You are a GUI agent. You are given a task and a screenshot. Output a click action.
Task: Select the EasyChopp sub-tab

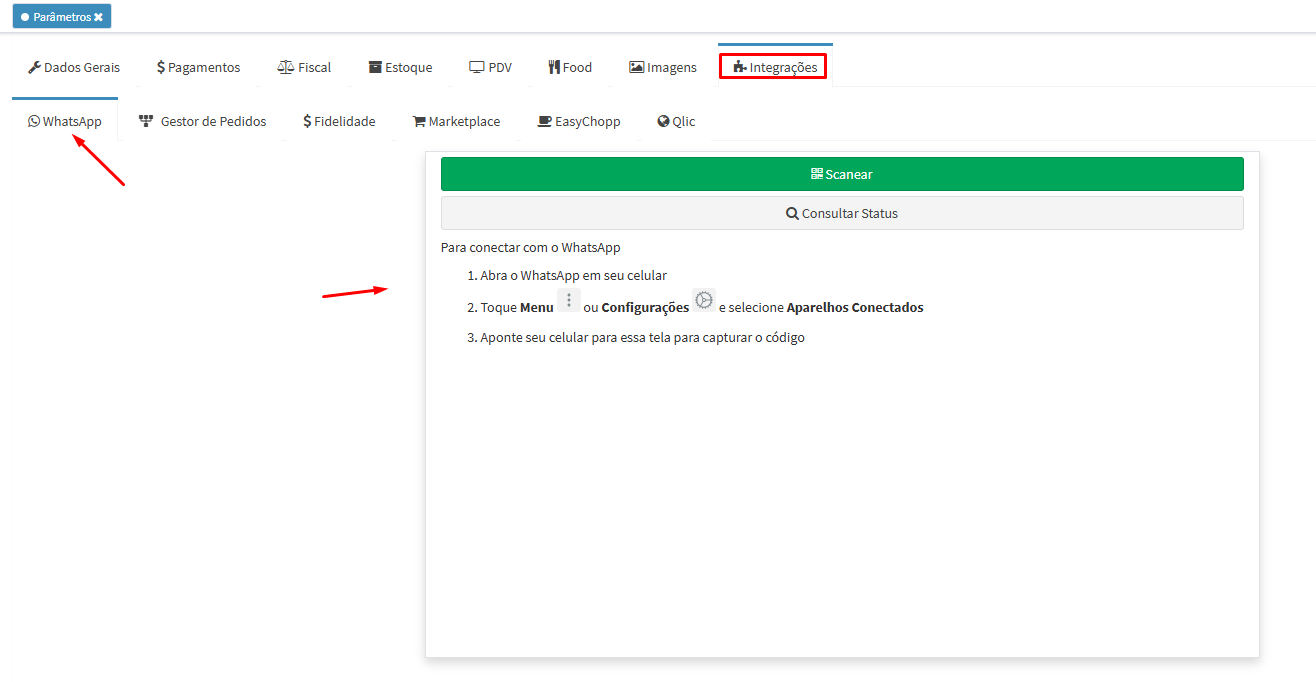[x=579, y=121]
